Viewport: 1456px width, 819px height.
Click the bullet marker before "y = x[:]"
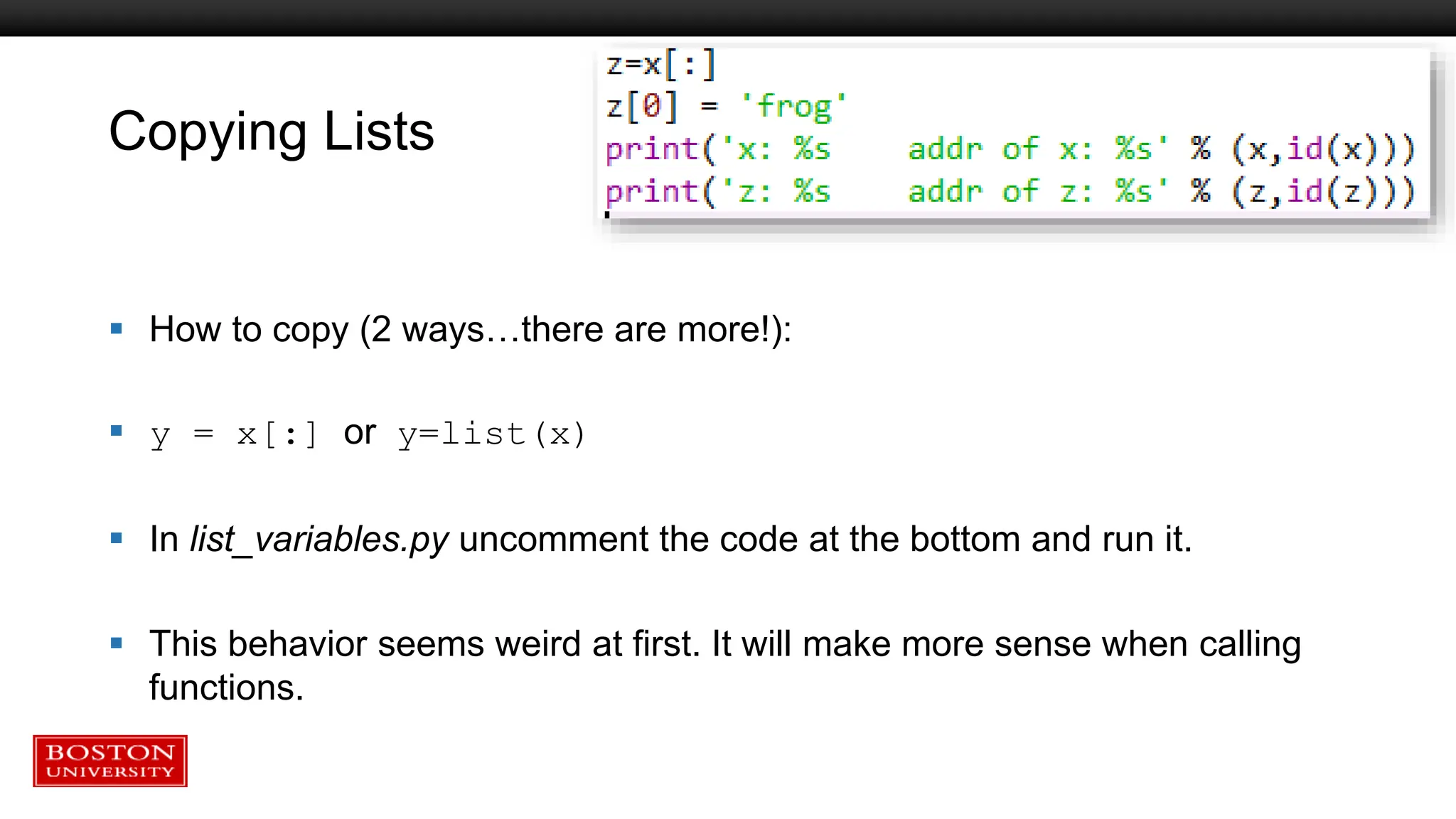pos(117,431)
